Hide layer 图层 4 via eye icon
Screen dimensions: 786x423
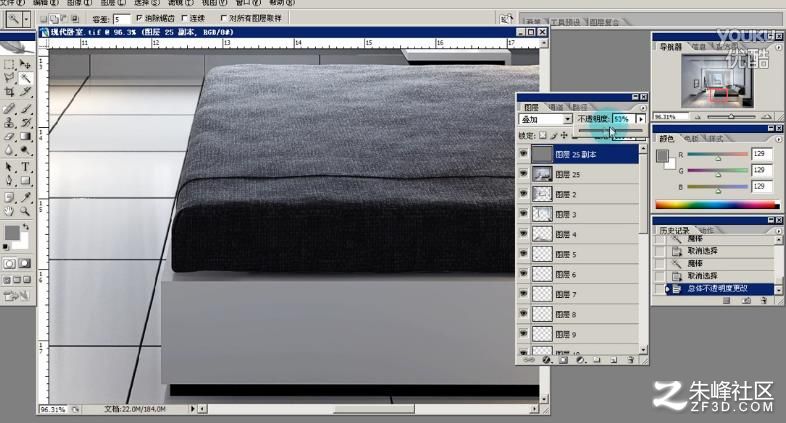pos(523,234)
